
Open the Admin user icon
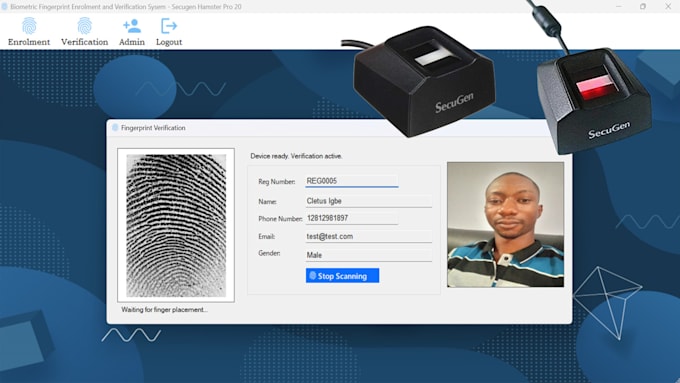click(132, 26)
